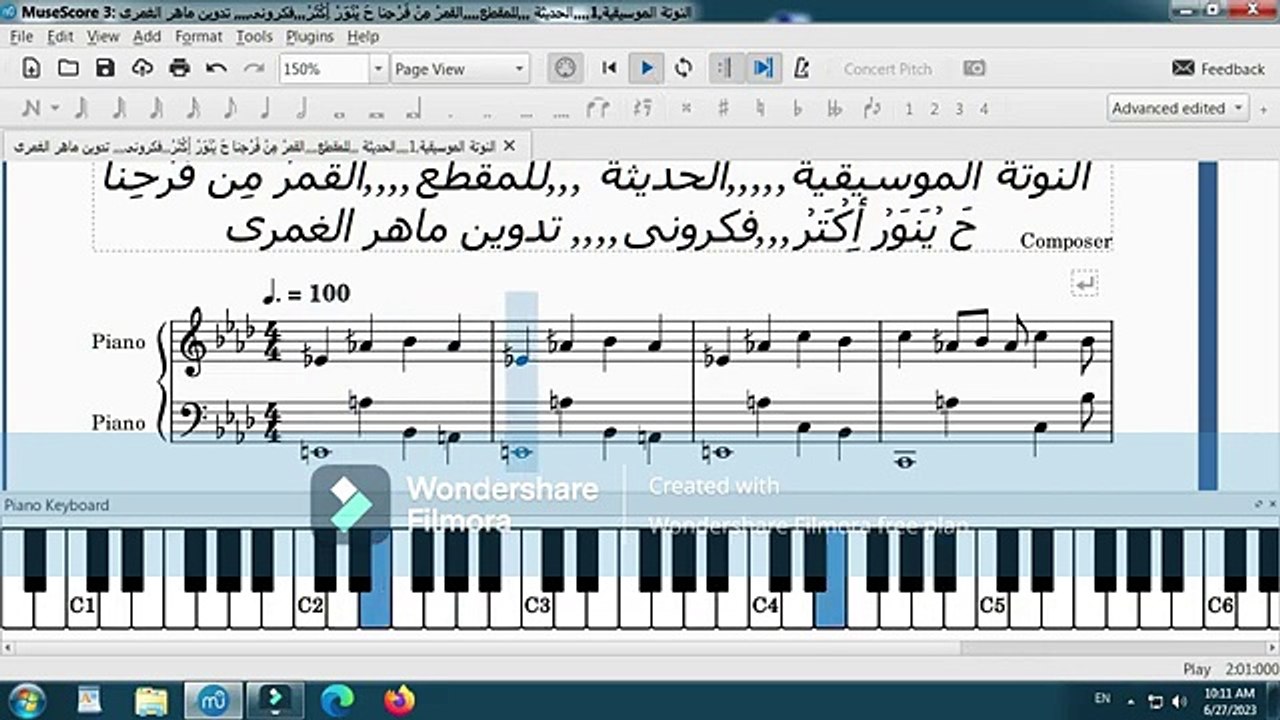Open Firefox from the taskbar
Screen dimensions: 1280x720
[x=399, y=700]
